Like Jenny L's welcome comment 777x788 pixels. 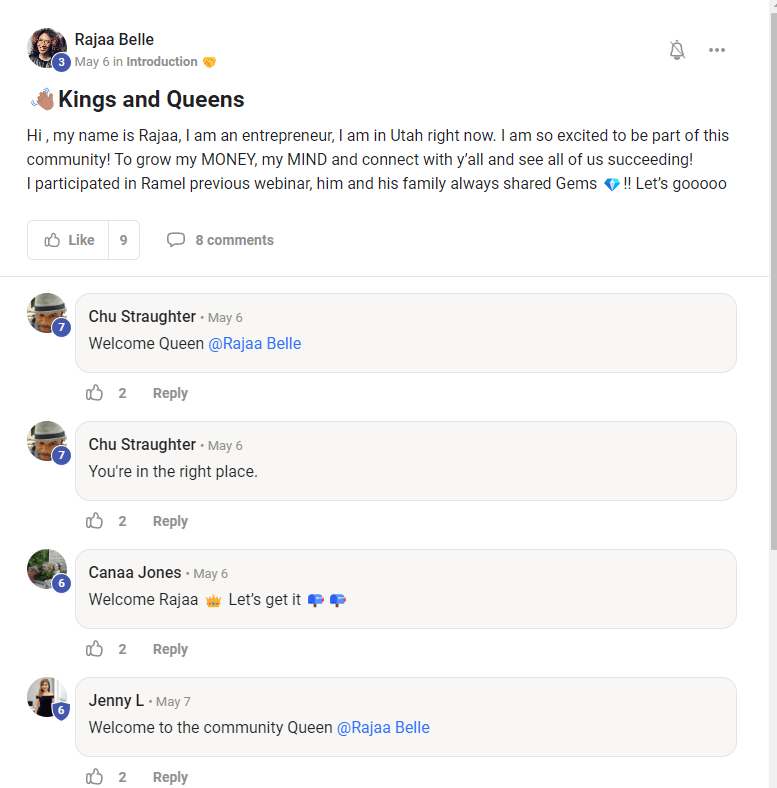(x=95, y=777)
